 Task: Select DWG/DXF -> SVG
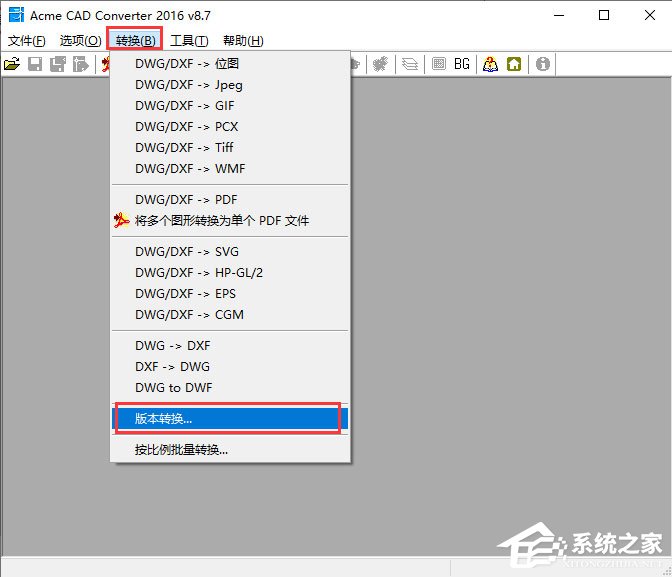230,252
